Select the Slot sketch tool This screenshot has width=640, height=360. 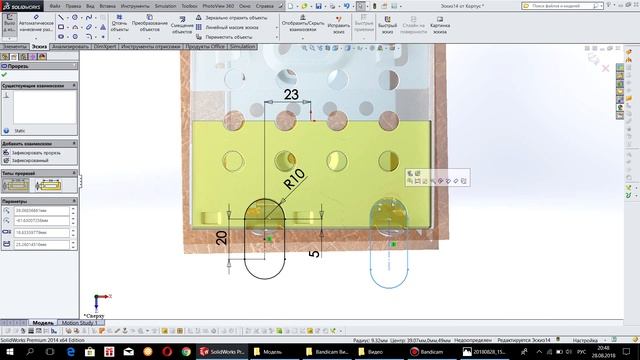point(61,37)
